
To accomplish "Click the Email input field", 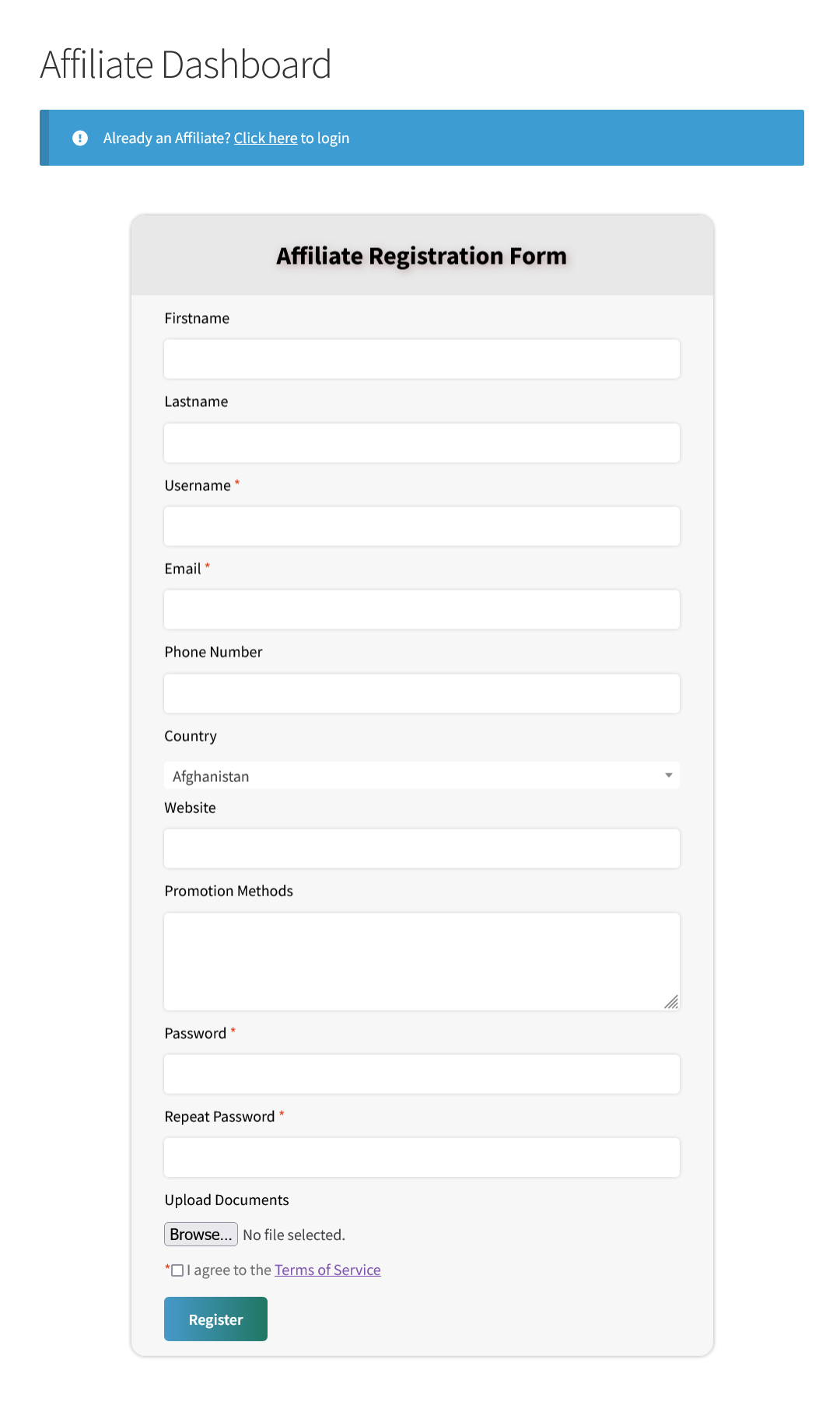I will click(421, 609).
